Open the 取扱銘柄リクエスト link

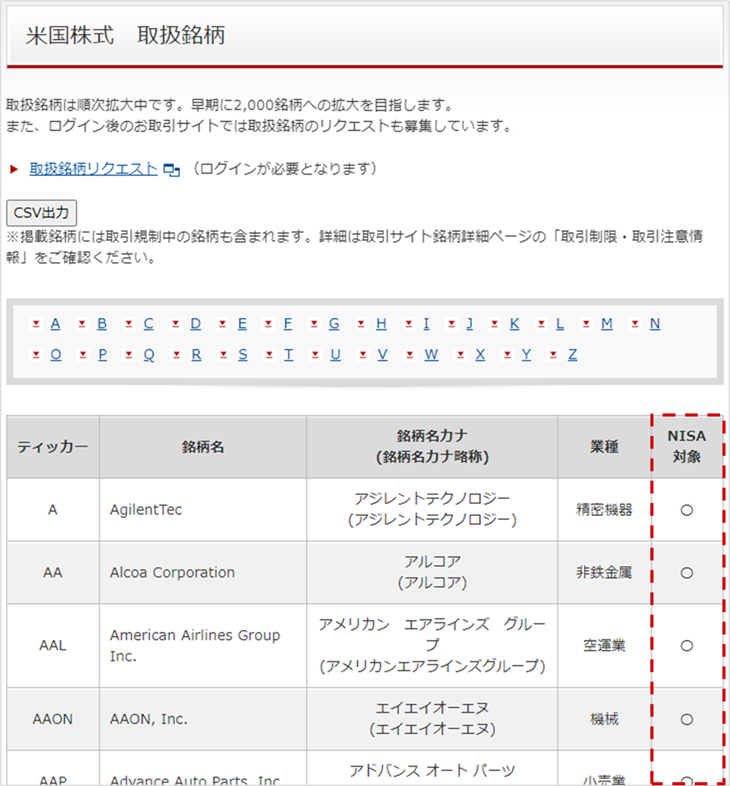[x=93, y=169]
